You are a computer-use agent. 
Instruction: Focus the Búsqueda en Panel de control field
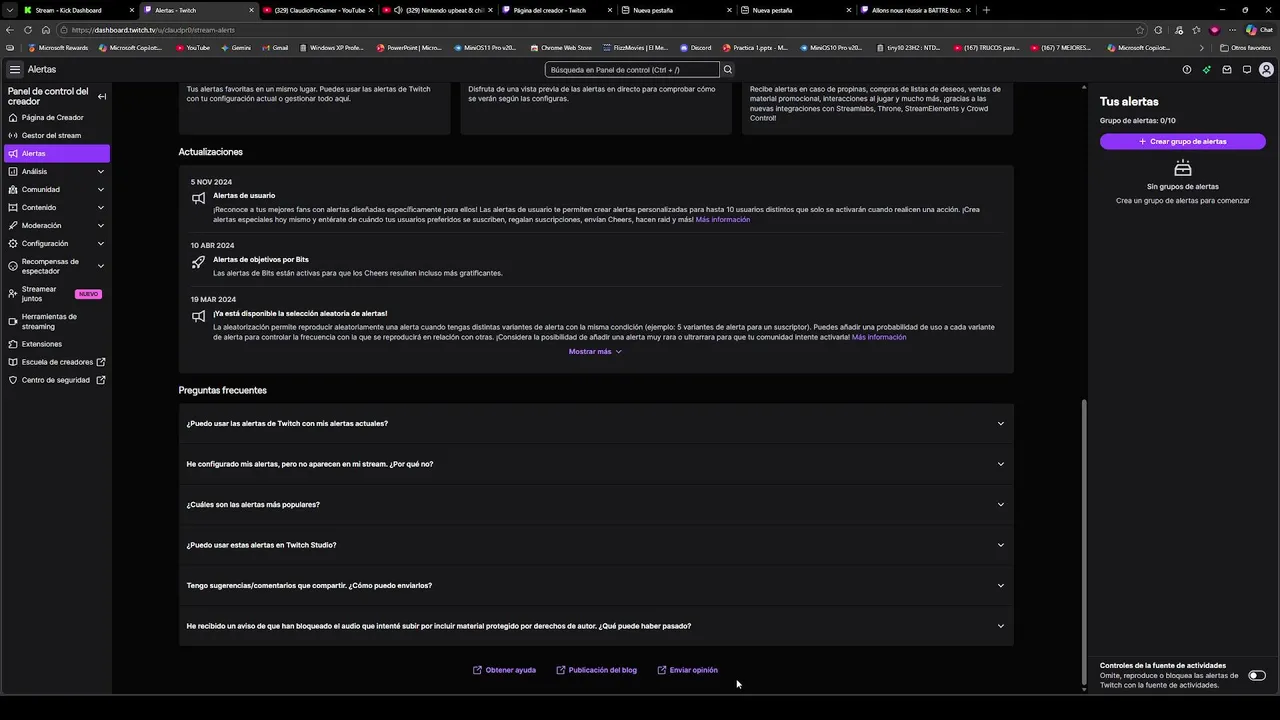click(x=632, y=69)
